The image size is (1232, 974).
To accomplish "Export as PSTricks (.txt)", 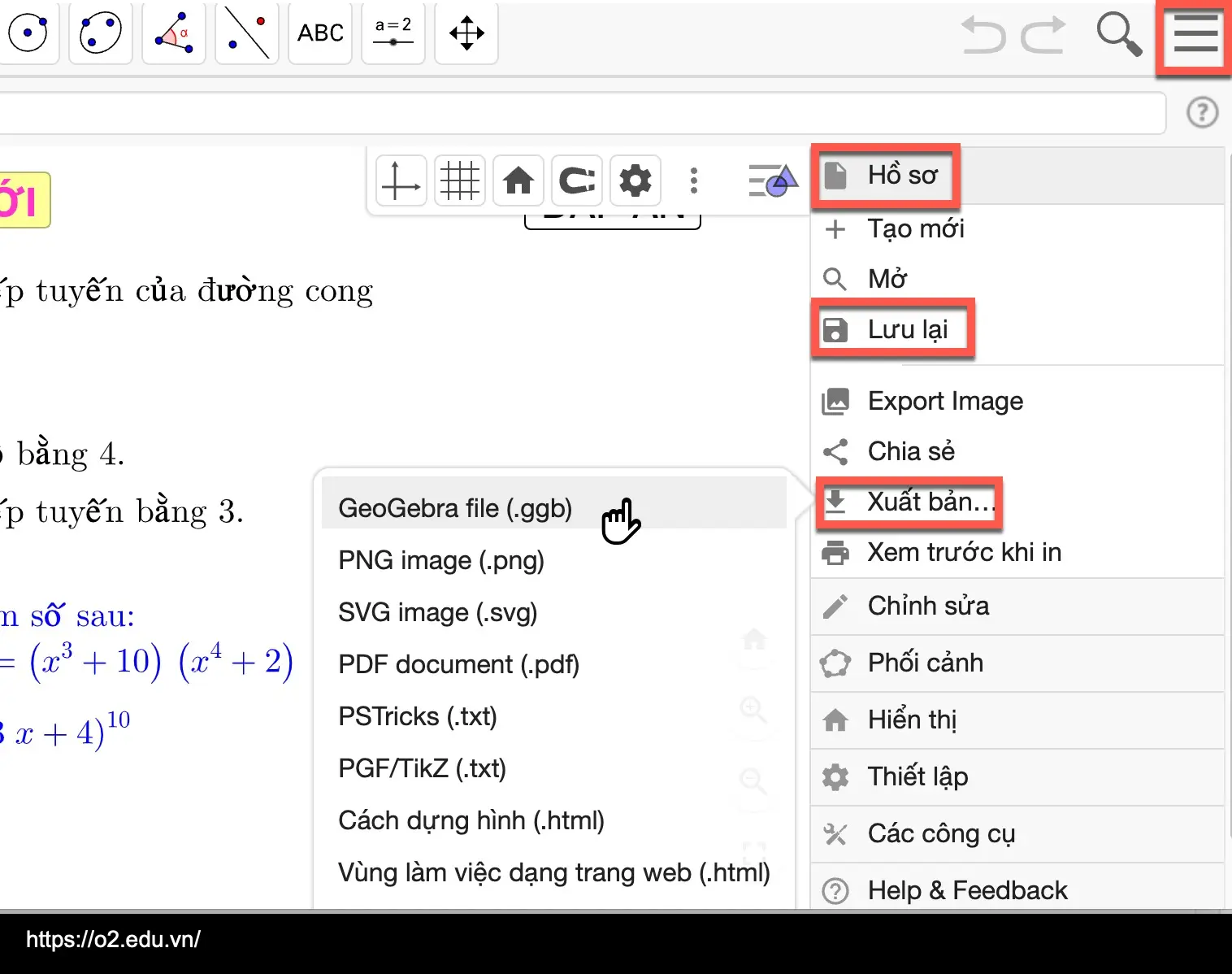I will pos(554,717).
